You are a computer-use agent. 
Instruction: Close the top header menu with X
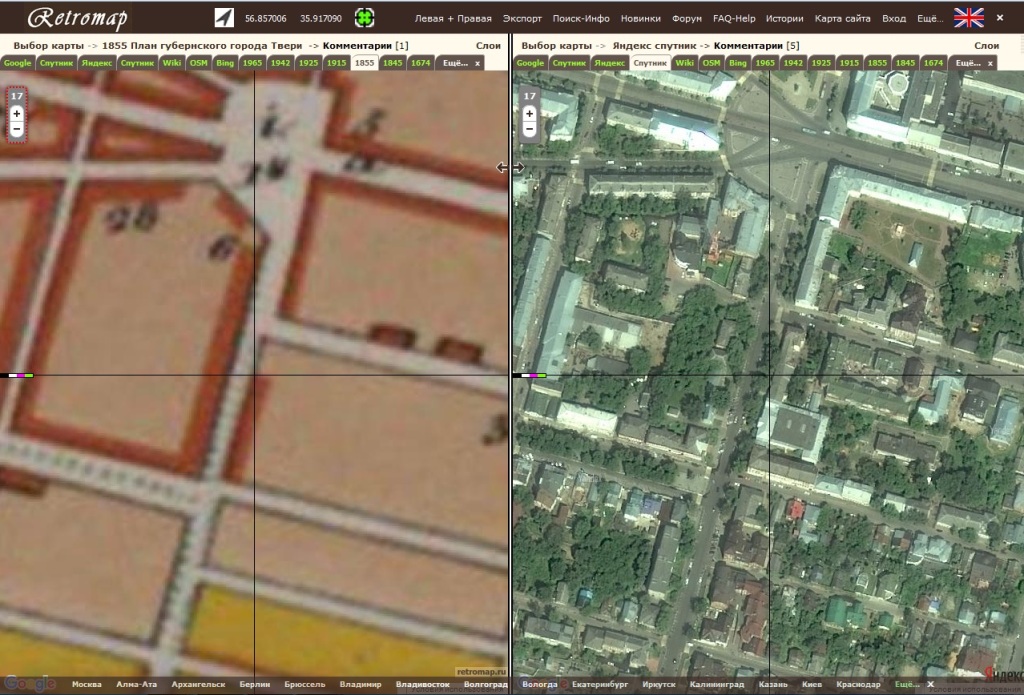pyautogui.click(x=1000, y=18)
